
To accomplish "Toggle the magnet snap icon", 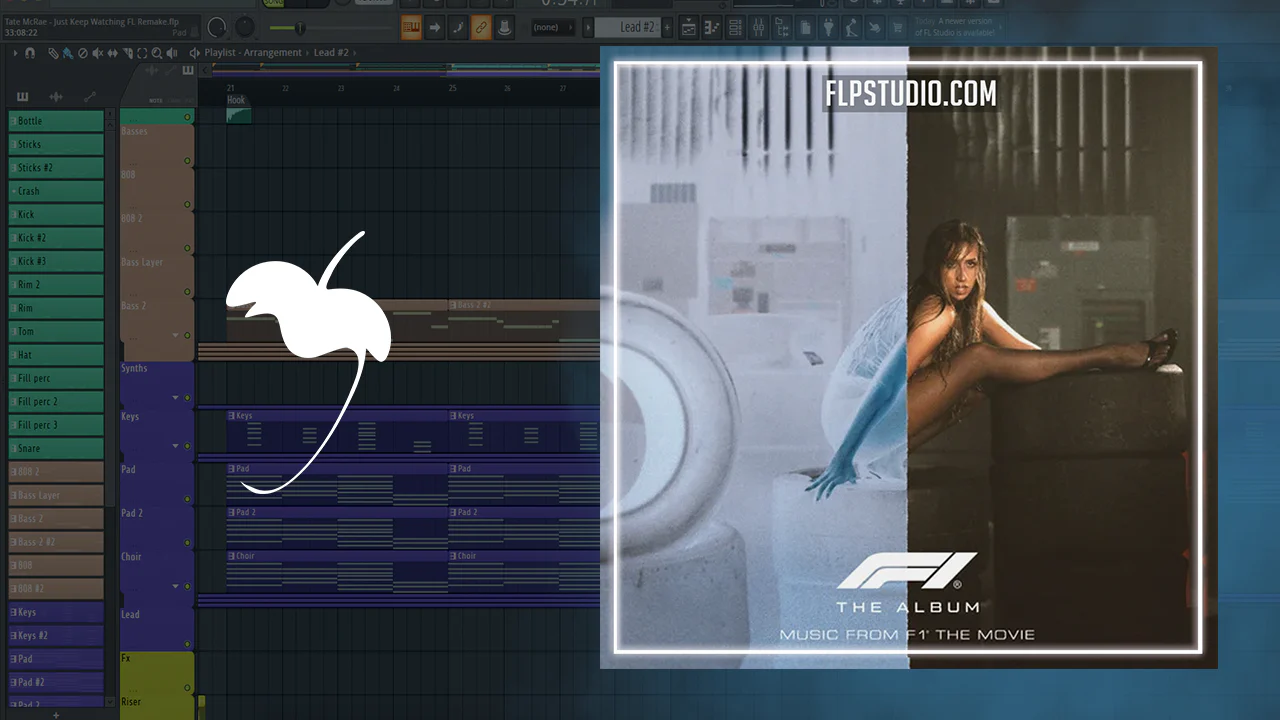I will point(30,52).
